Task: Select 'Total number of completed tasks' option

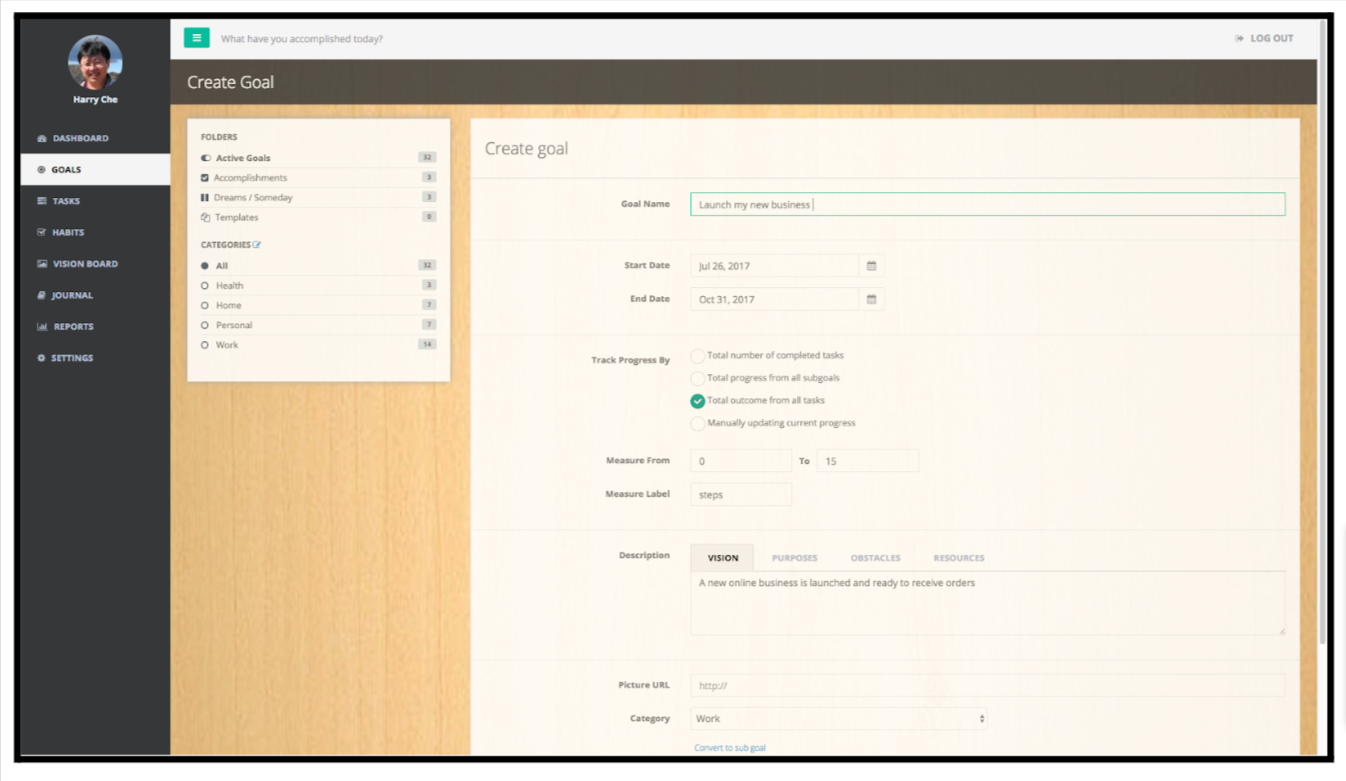Action: pyautogui.click(x=697, y=355)
